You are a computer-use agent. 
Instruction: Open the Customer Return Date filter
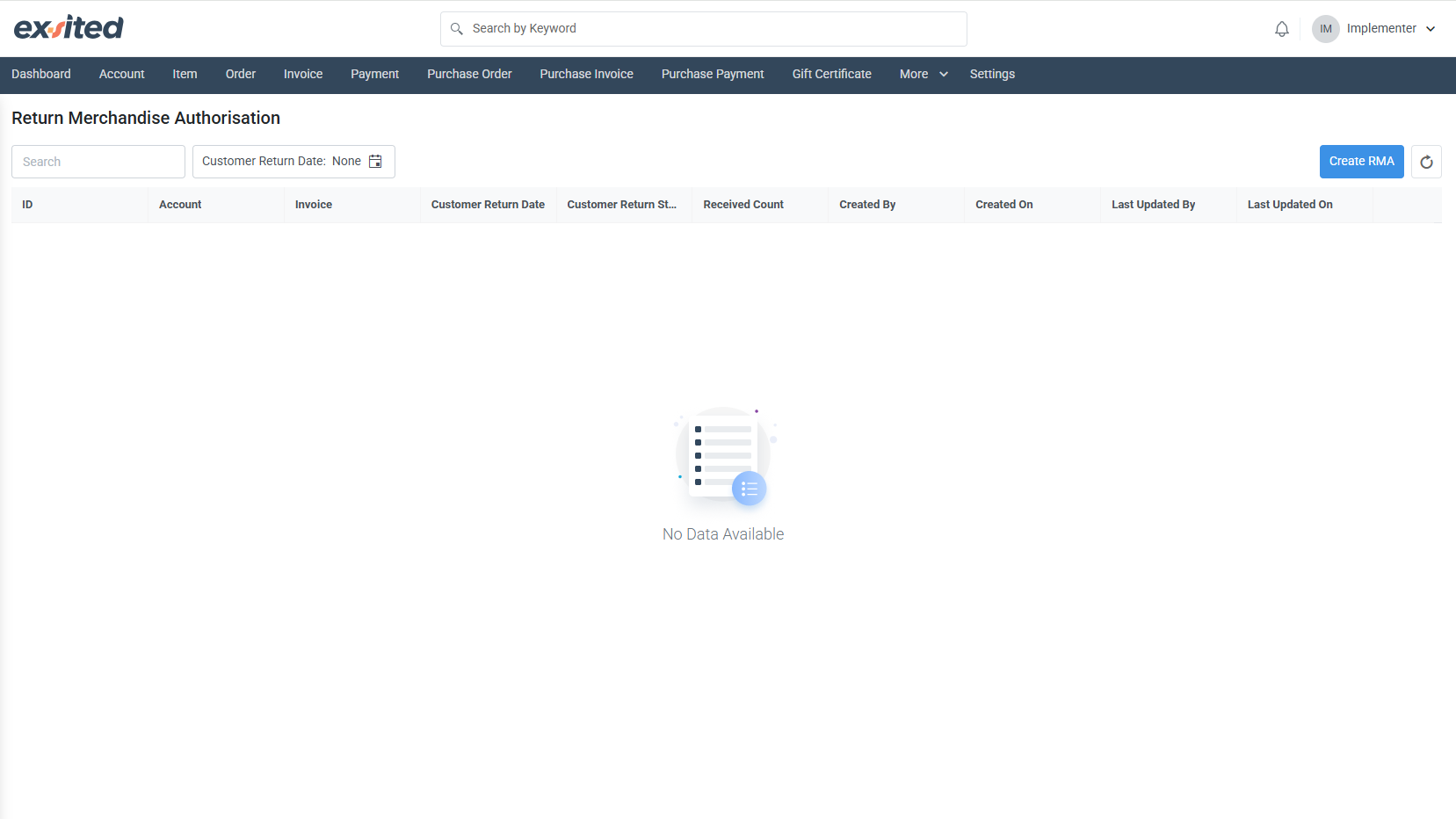point(293,162)
